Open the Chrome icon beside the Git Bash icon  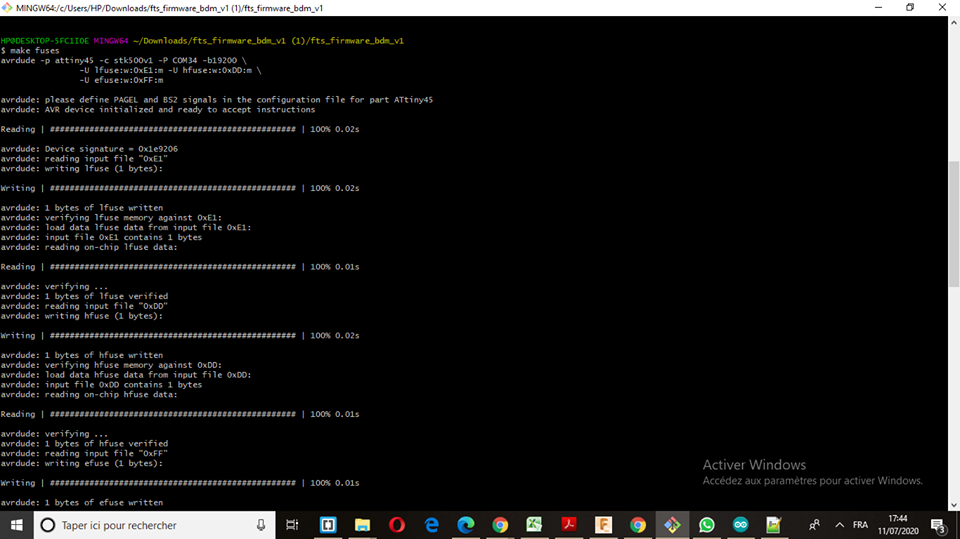(x=638, y=525)
